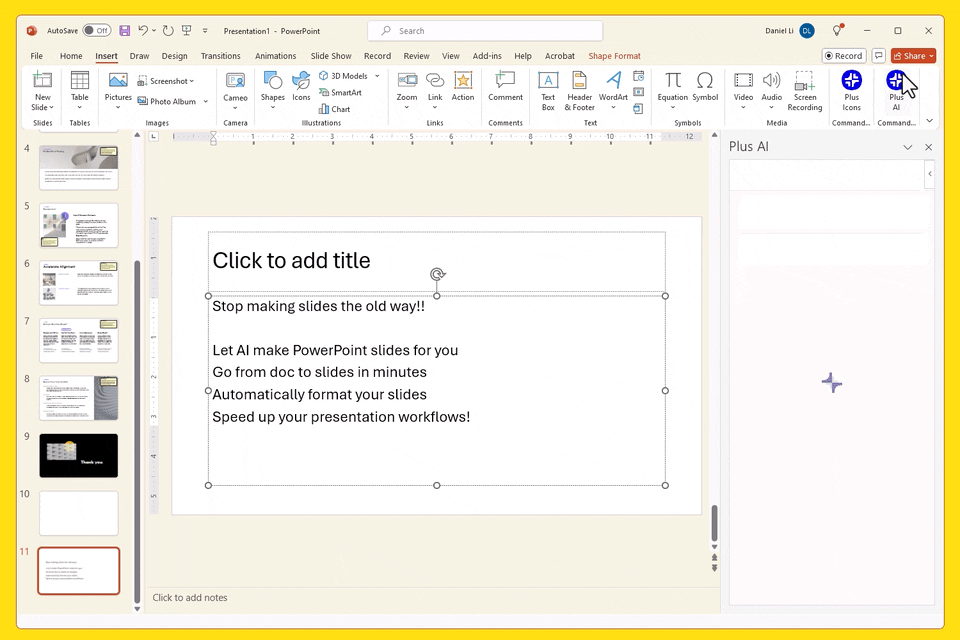960x640 pixels.
Task: Insert a Text Box from the ribbon
Action: 547,90
